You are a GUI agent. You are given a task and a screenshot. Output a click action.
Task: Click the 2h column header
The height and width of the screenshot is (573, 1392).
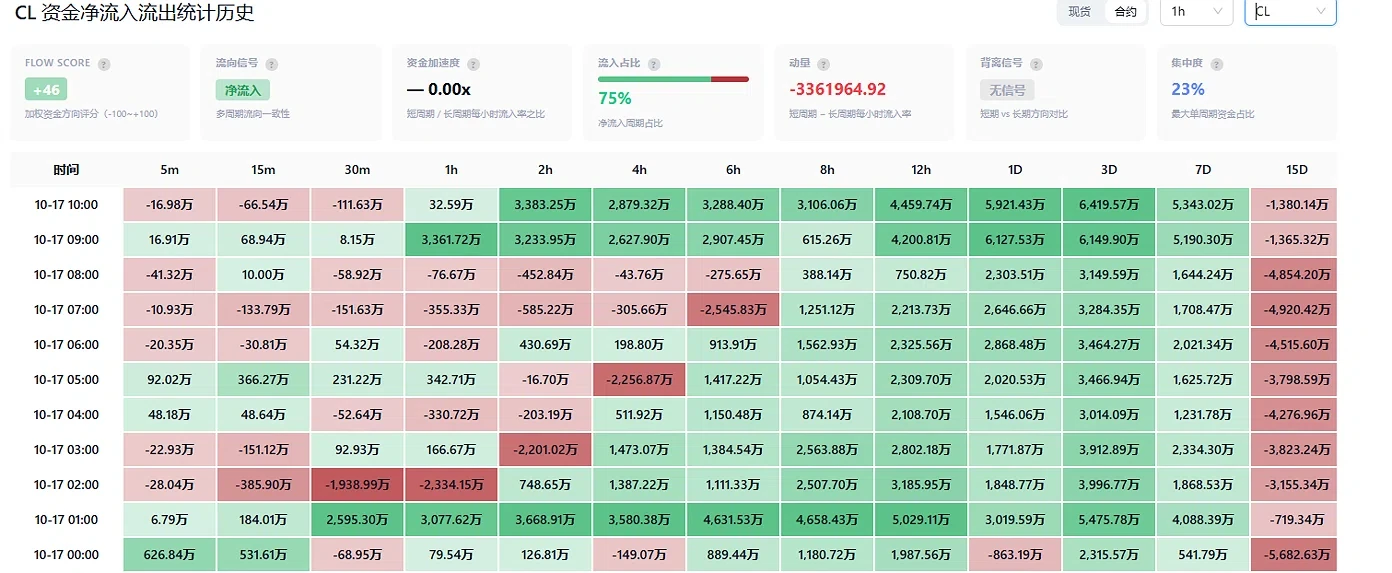point(545,170)
